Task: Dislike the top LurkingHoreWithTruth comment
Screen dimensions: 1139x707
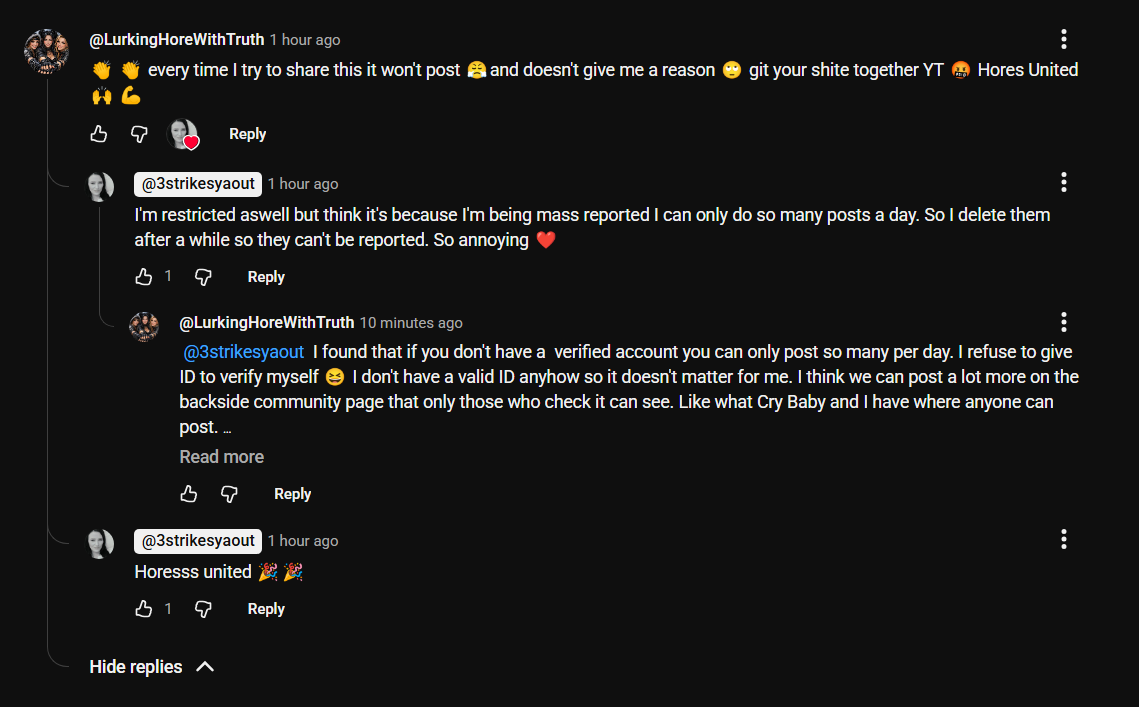Action: coord(139,134)
